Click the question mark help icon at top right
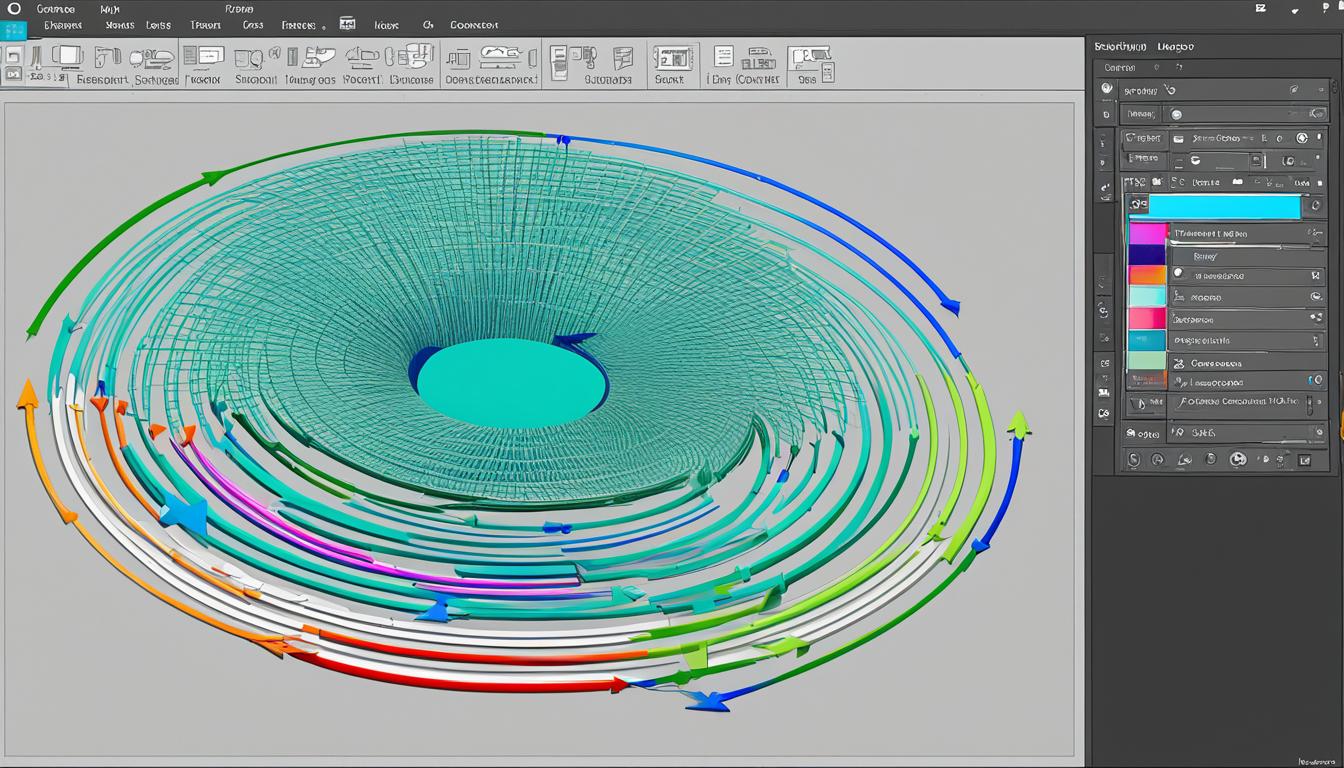This screenshot has height=768, width=1344. click(x=1326, y=8)
